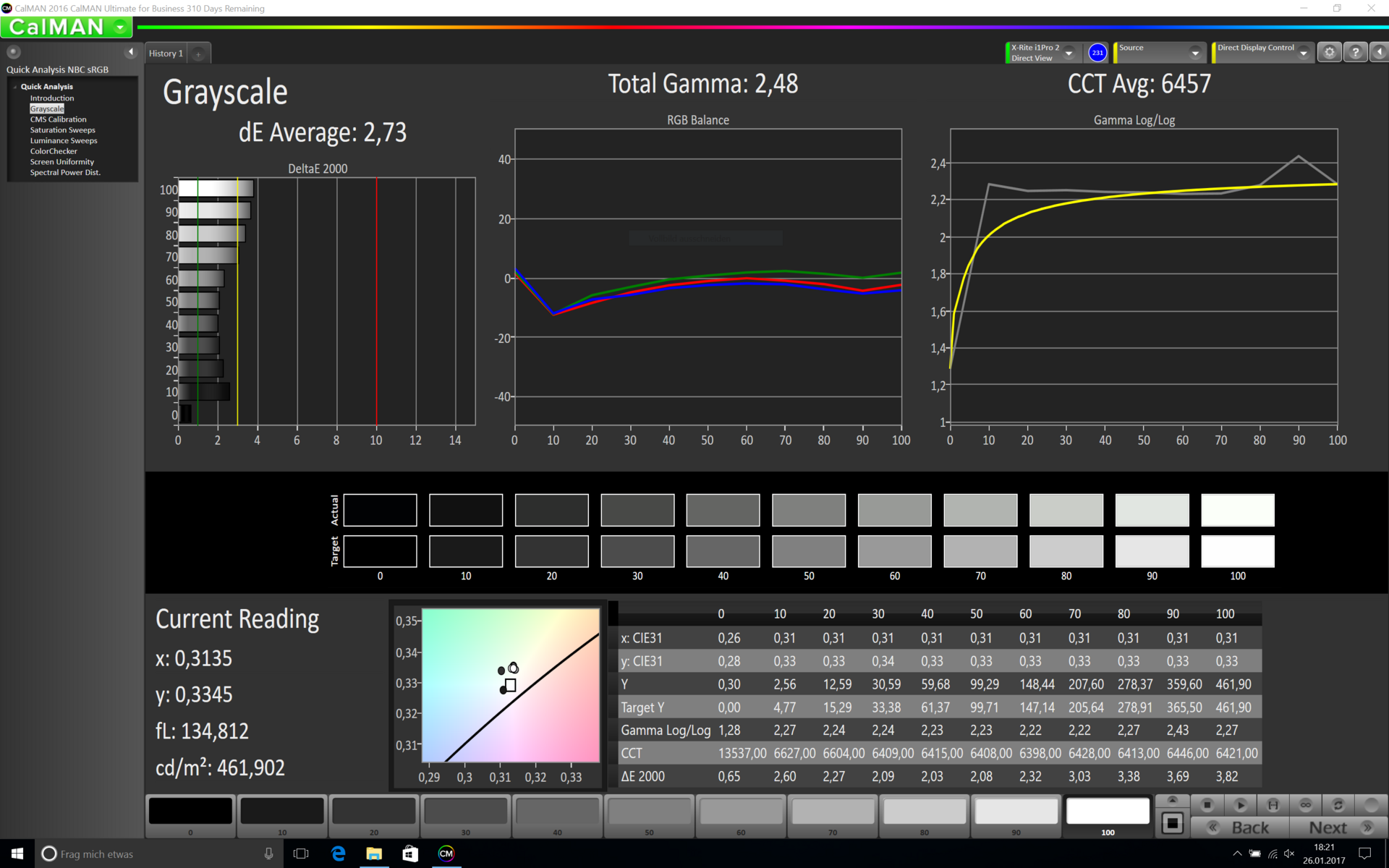This screenshot has width=1389, height=868.
Task: Click the blue 231 meter indicator
Action: pos(1097,52)
